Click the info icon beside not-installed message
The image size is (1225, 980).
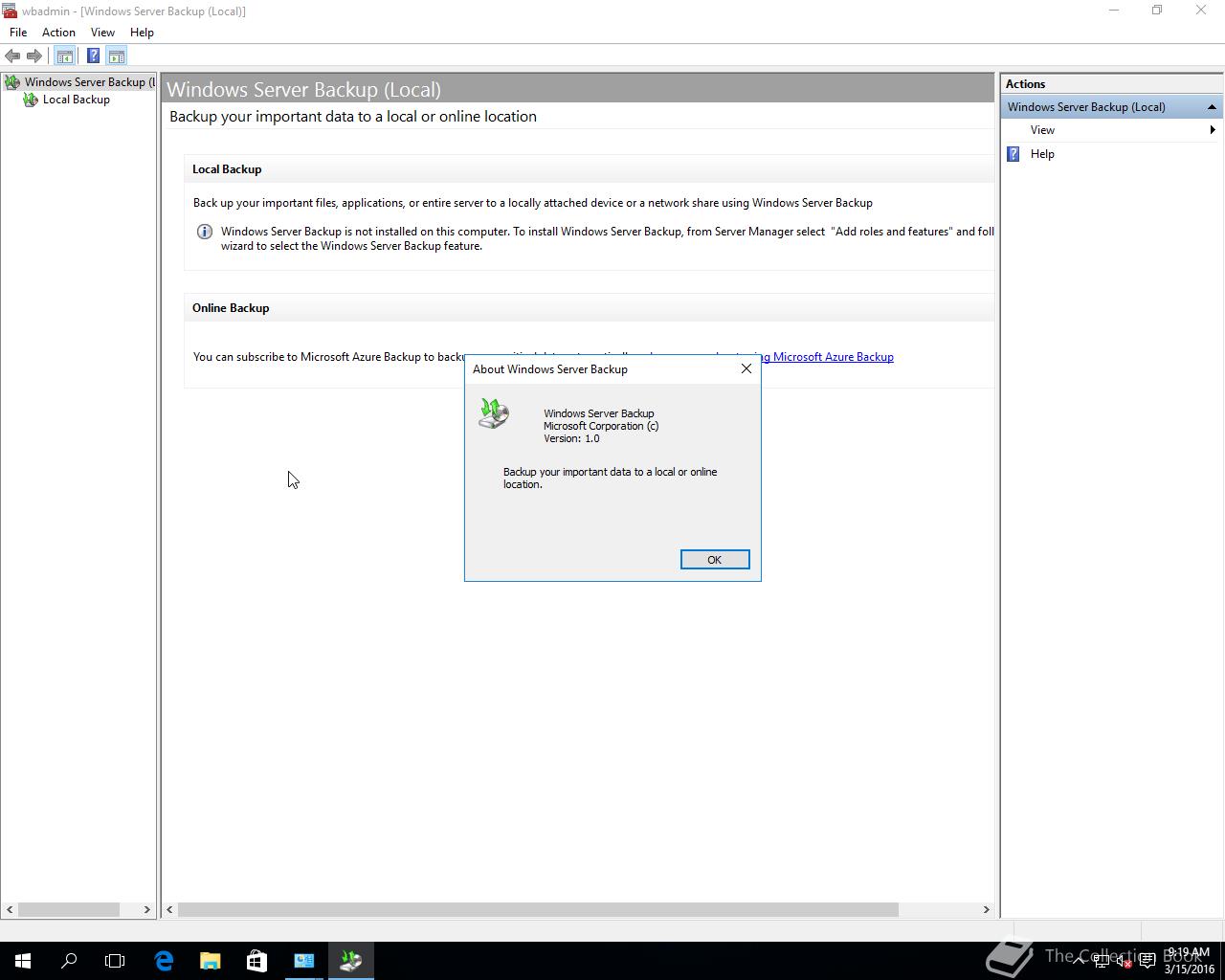pos(204,232)
